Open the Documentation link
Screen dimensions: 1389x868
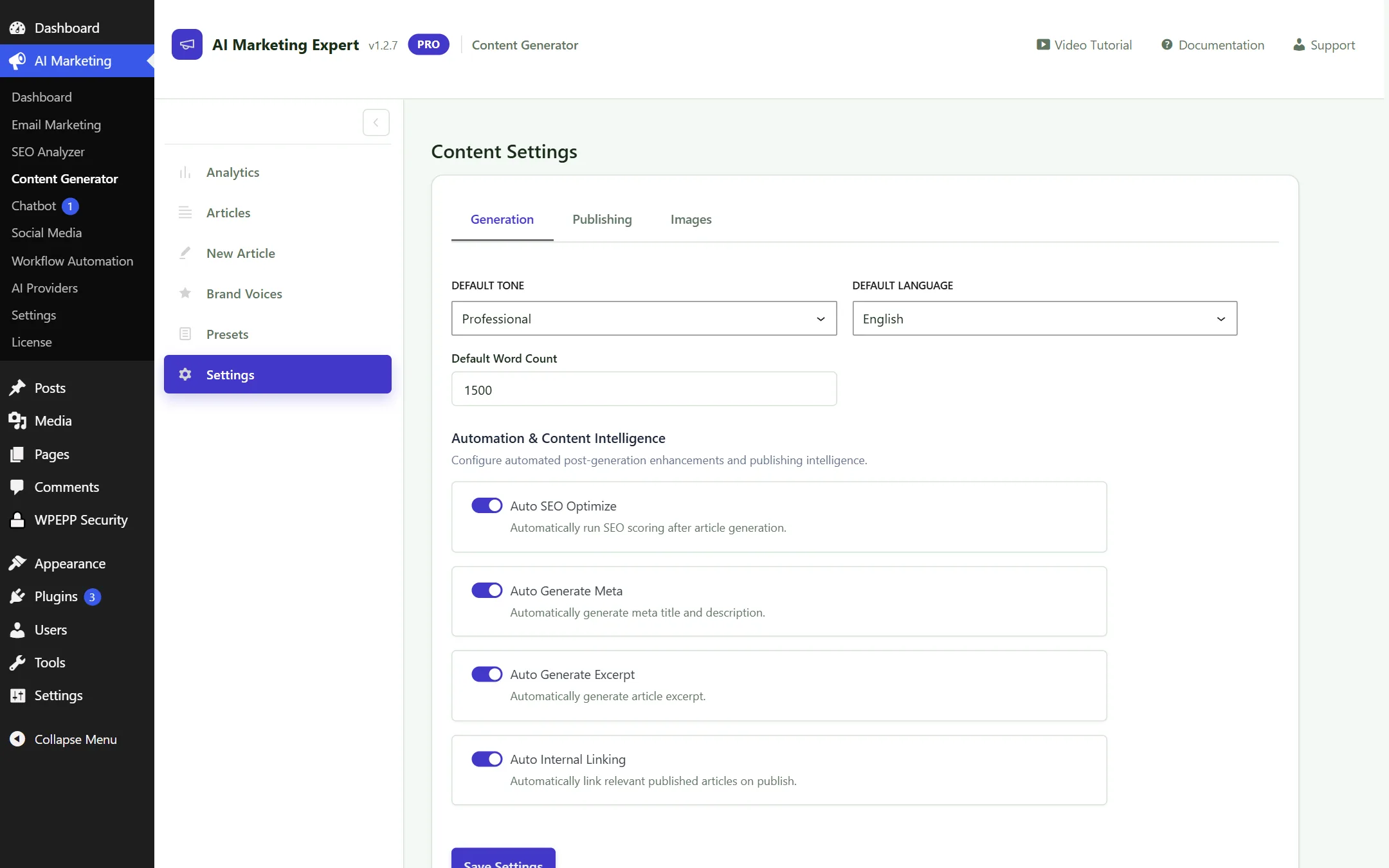1213,45
